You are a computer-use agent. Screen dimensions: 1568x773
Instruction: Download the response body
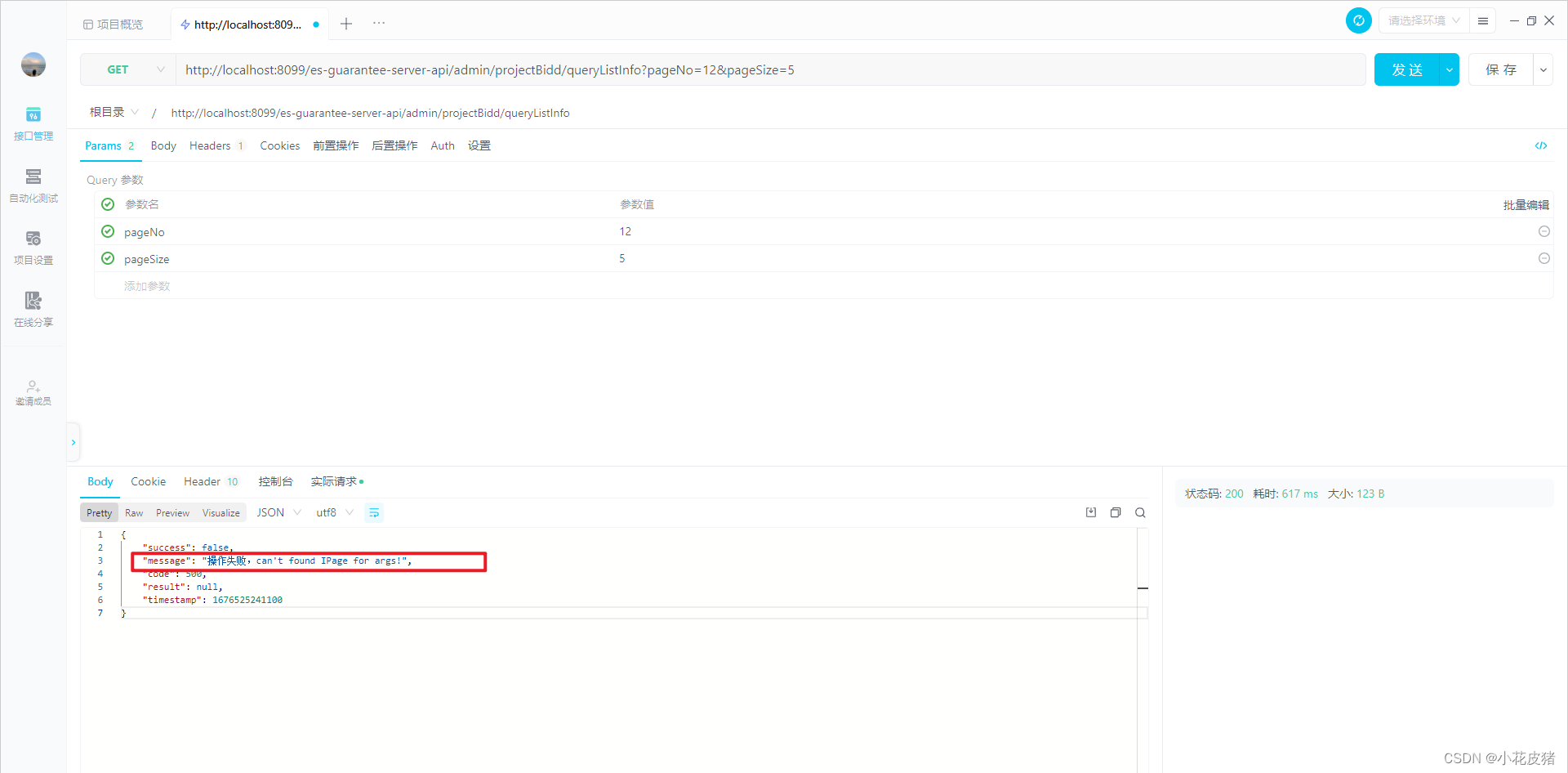tap(1090, 512)
